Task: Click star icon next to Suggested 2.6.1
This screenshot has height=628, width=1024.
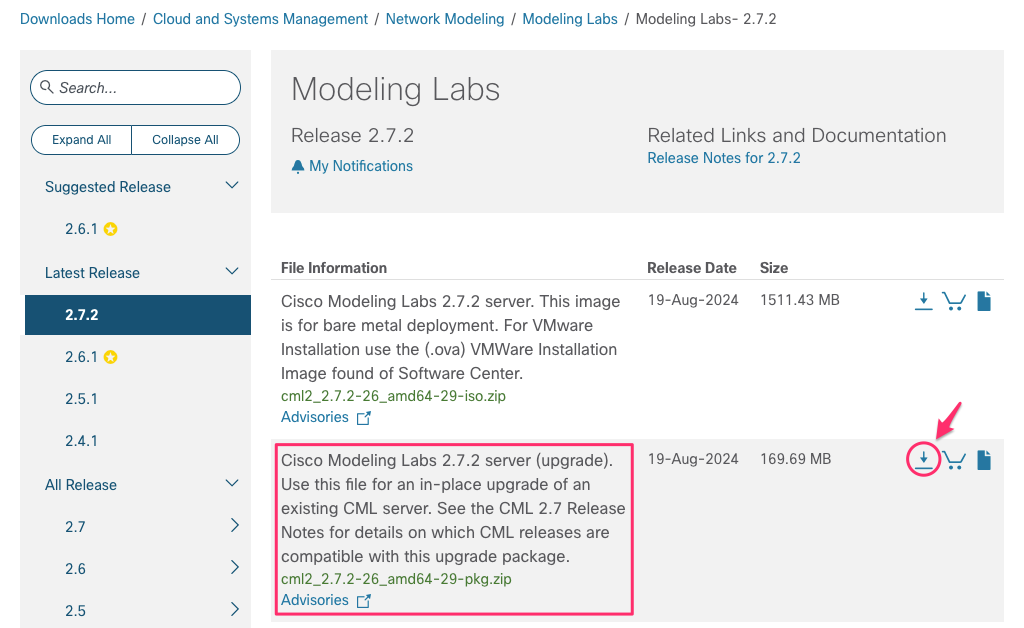Action: point(111,229)
